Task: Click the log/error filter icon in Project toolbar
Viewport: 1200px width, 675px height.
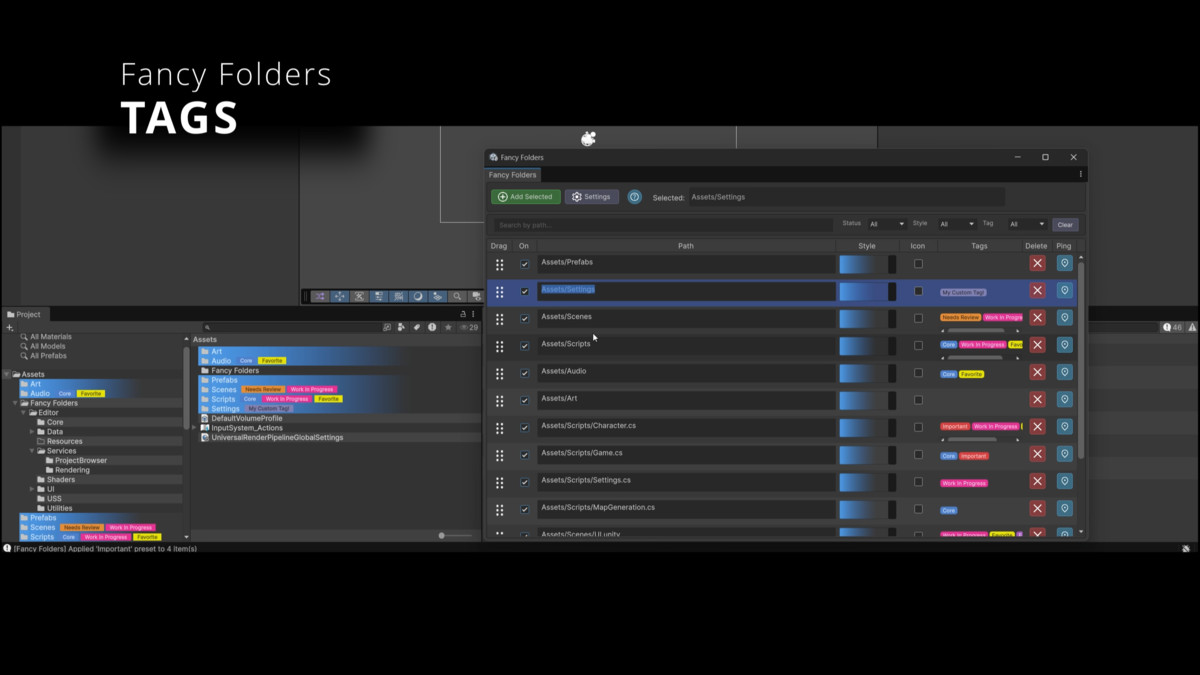Action: click(432, 327)
